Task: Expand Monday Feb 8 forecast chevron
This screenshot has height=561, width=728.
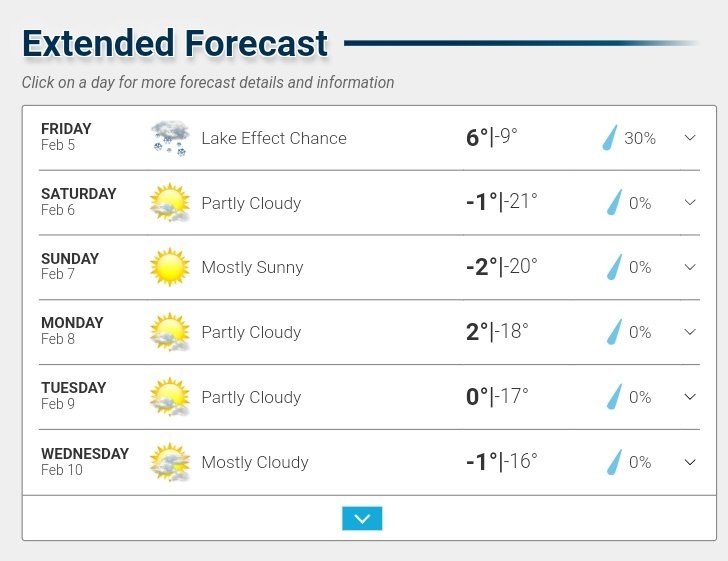Action: pyautogui.click(x=690, y=332)
